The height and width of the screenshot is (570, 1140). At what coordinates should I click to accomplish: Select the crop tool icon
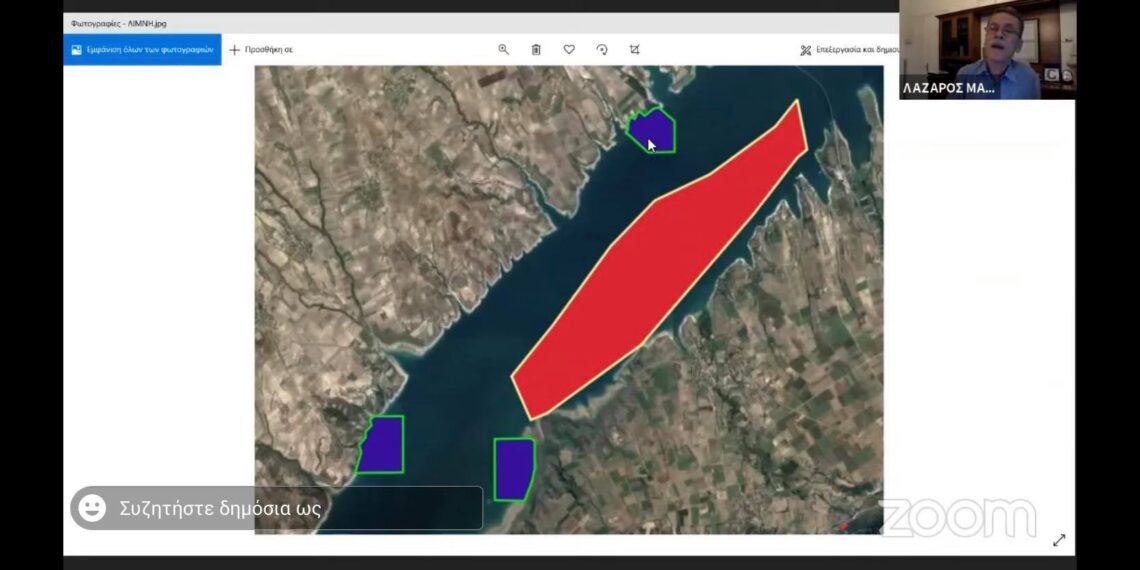pos(635,49)
